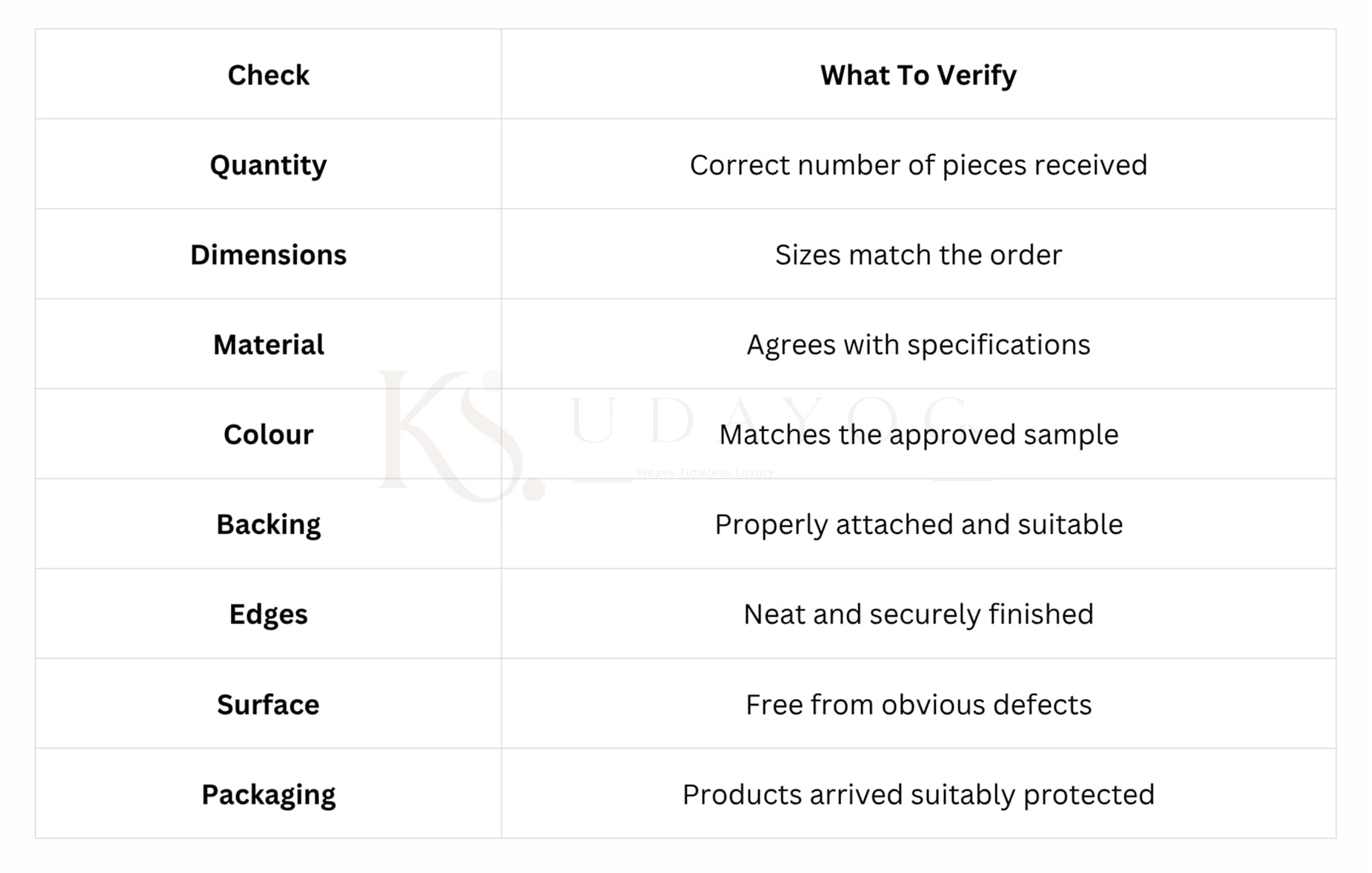
Task: Select the Edges cell
Action: tap(268, 615)
